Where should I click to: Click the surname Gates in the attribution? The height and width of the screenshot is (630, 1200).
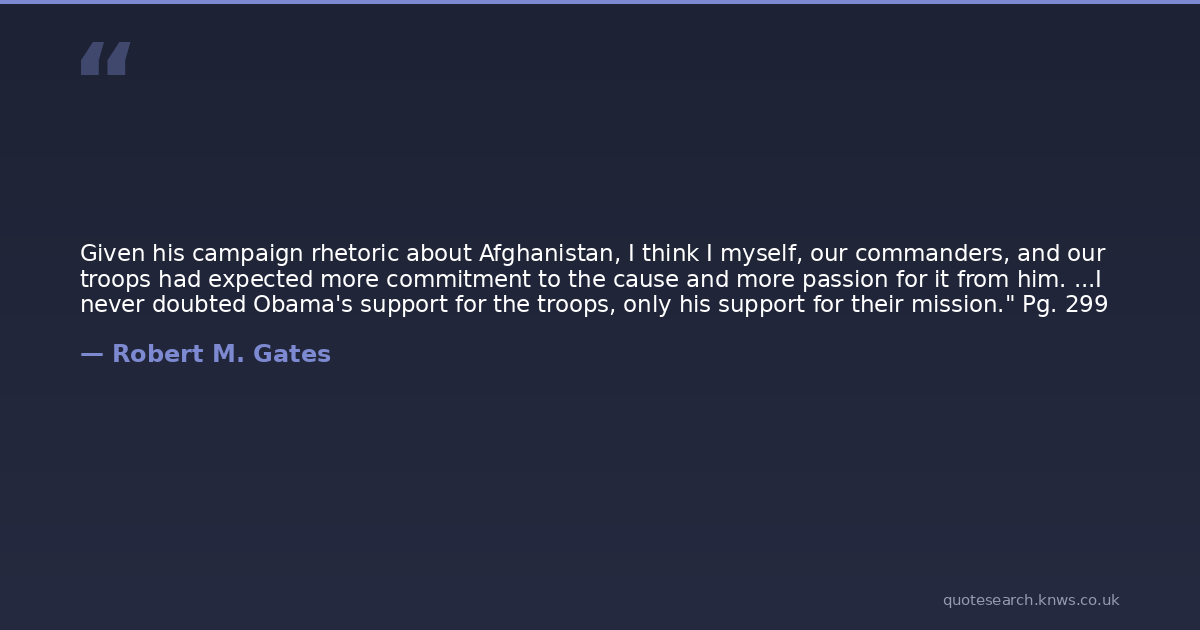coord(292,354)
